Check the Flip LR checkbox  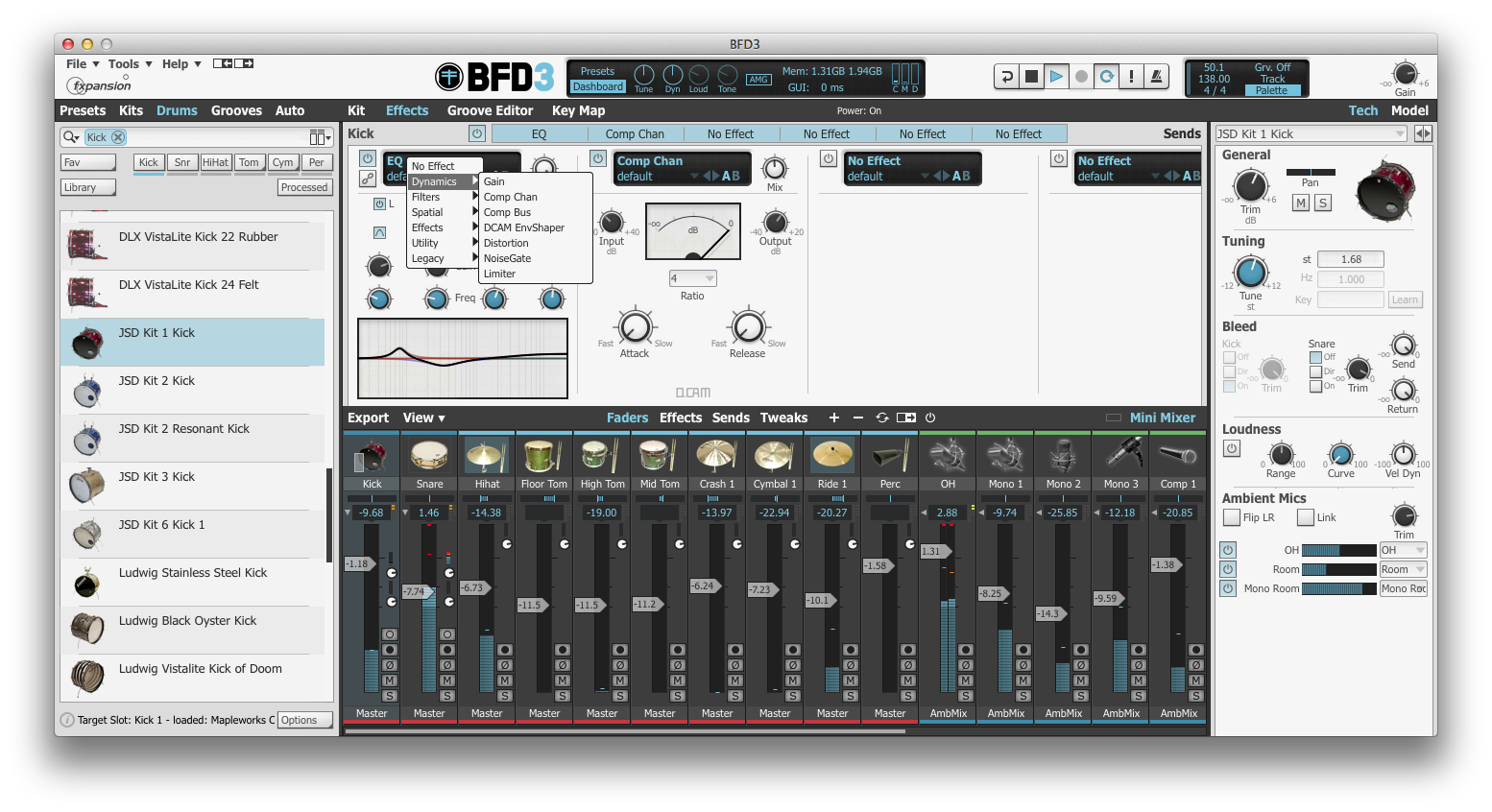[1232, 517]
